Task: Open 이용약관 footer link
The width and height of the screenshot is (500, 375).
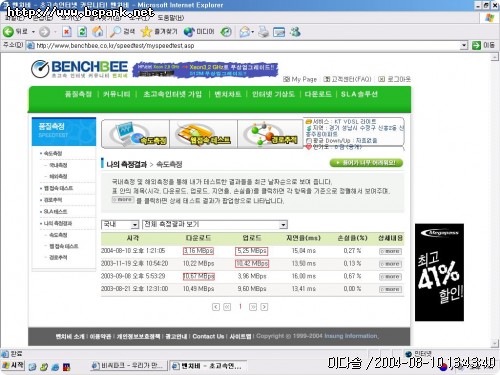Action: [100, 336]
